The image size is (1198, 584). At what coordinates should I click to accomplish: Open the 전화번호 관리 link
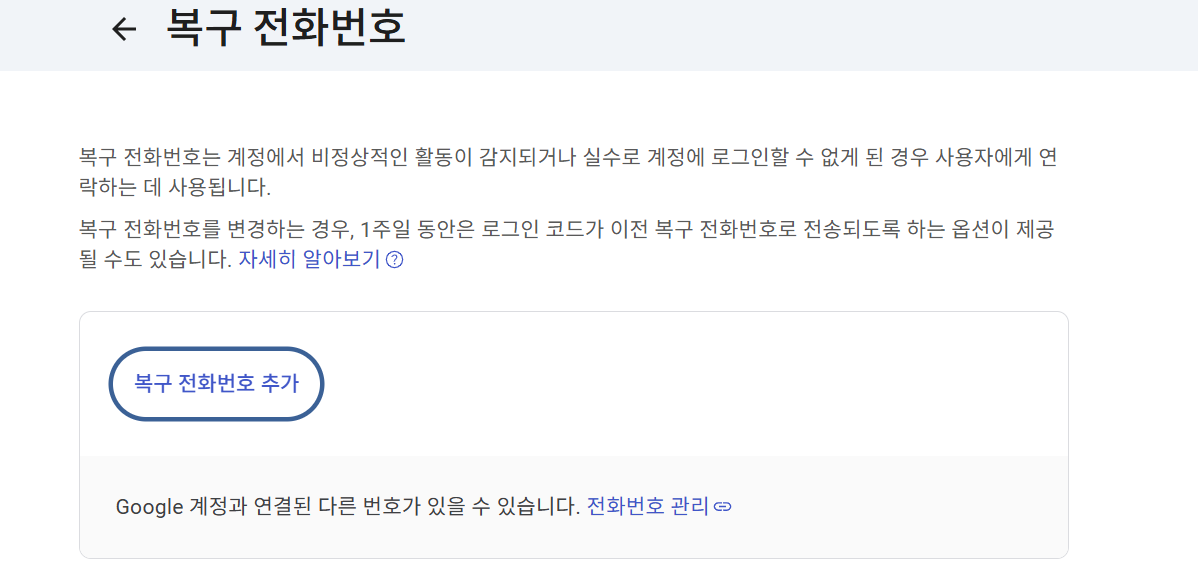pyautogui.click(x=647, y=506)
